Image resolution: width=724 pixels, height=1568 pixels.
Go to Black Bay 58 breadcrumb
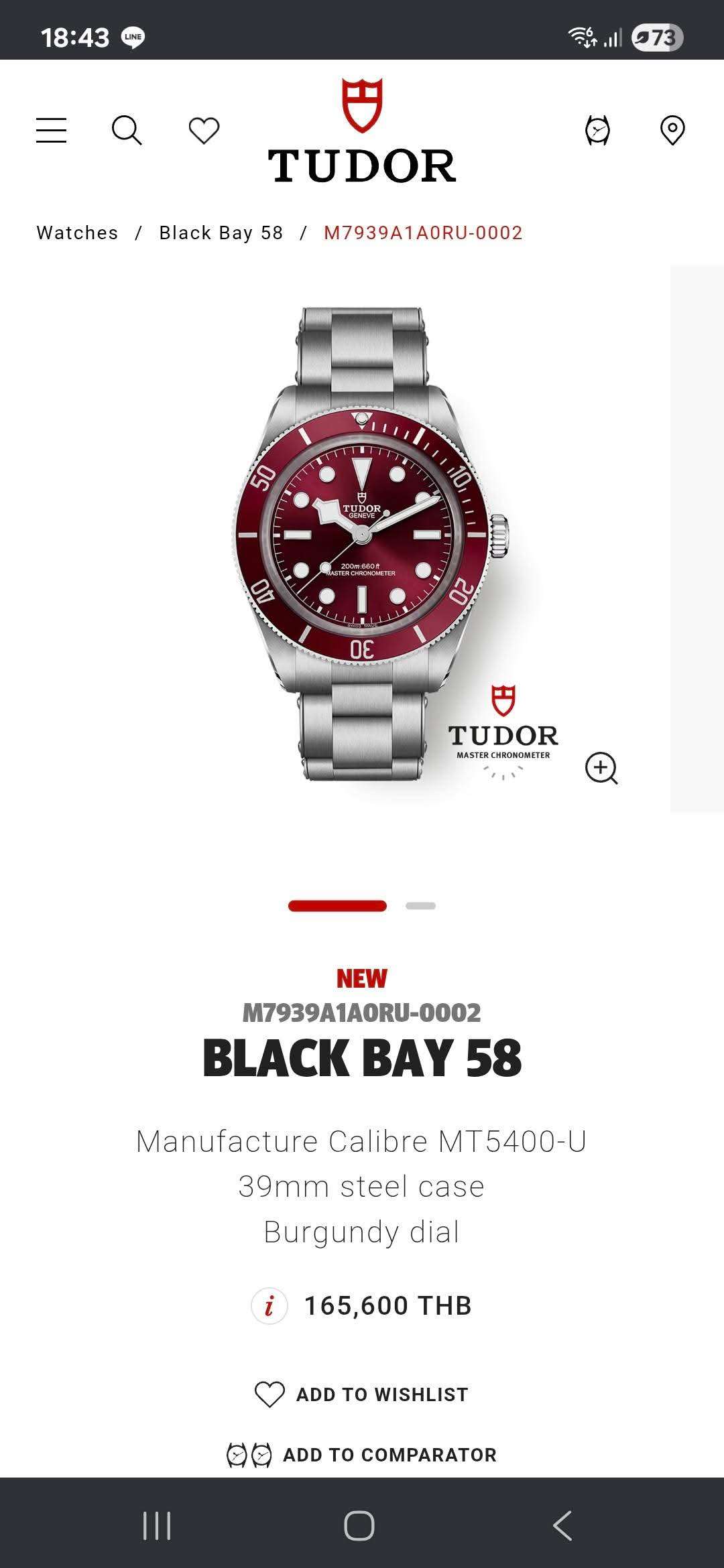click(221, 233)
